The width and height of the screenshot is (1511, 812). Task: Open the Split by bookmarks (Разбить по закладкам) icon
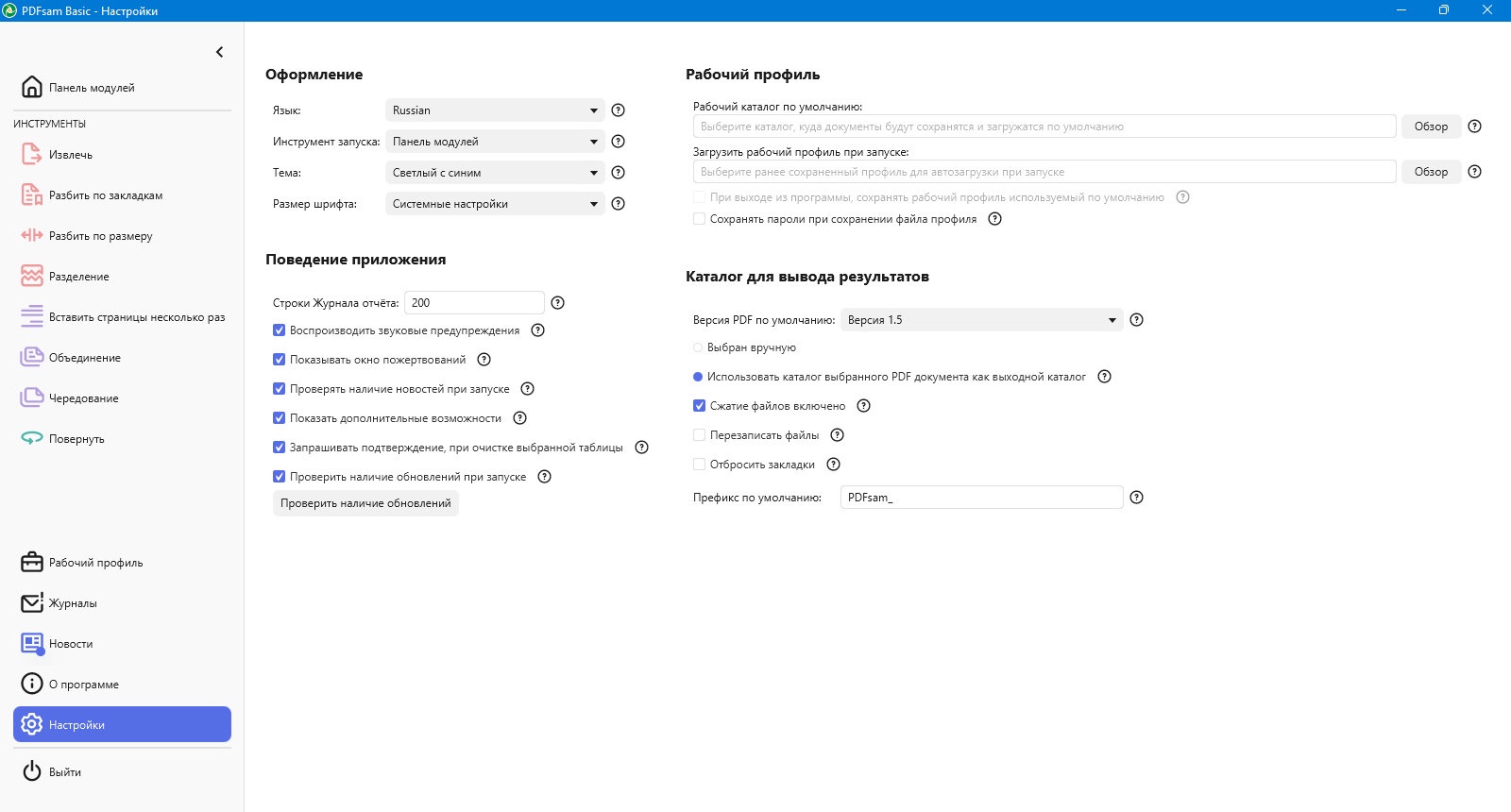click(x=31, y=195)
